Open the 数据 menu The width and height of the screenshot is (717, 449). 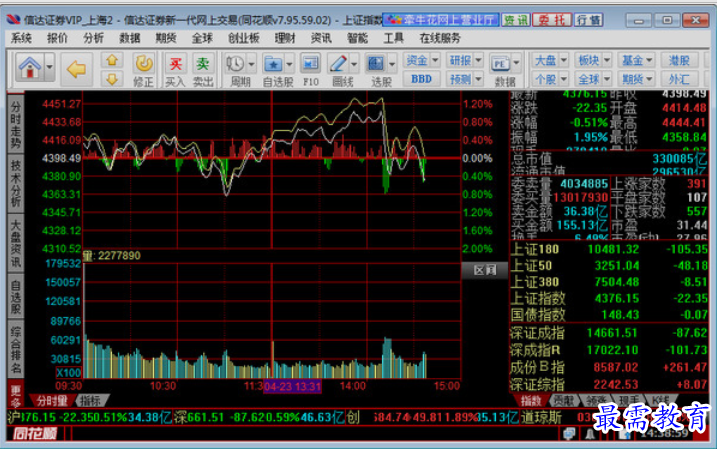pyautogui.click(x=129, y=38)
